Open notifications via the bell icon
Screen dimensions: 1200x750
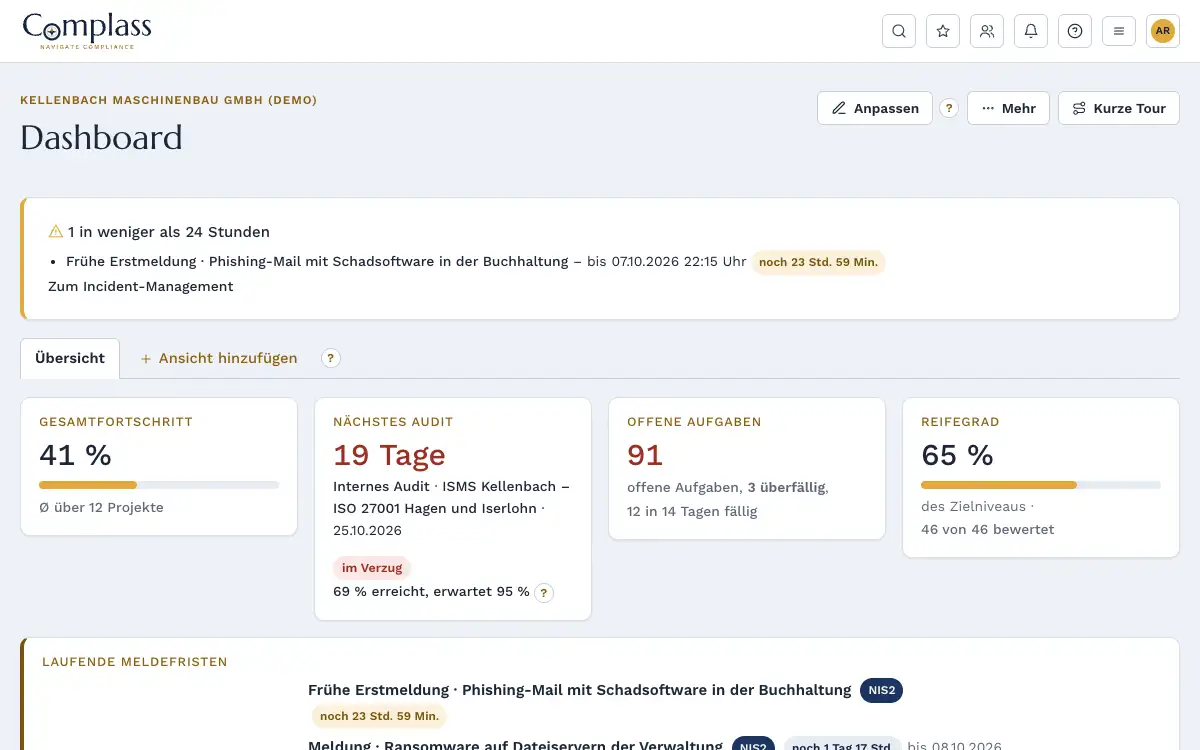coord(1031,31)
